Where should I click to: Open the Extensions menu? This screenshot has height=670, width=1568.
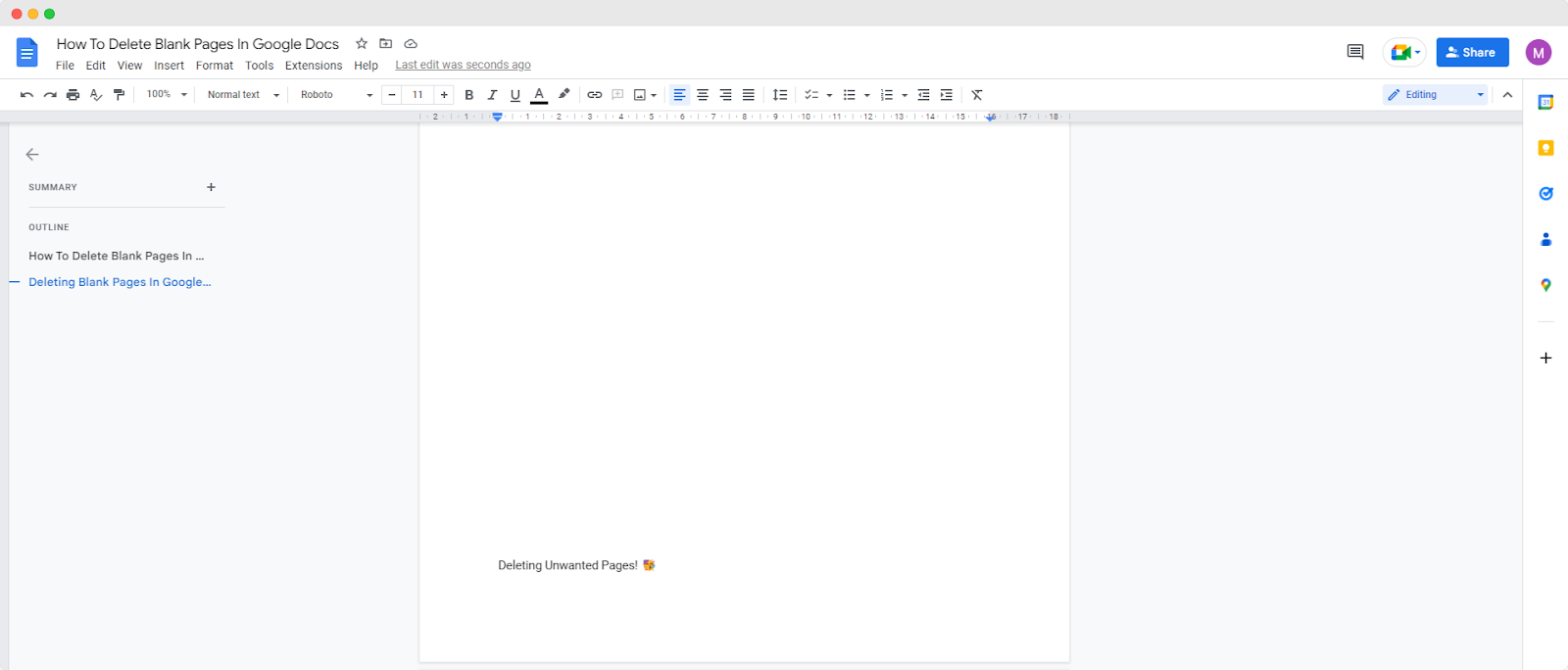pyautogui.click(x=314, y=66)
